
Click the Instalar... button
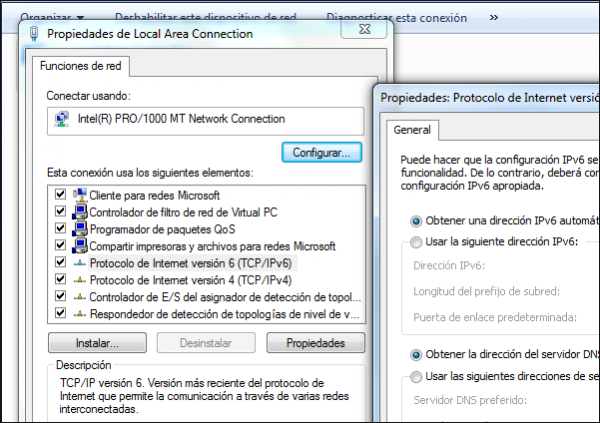pos(97,343)
